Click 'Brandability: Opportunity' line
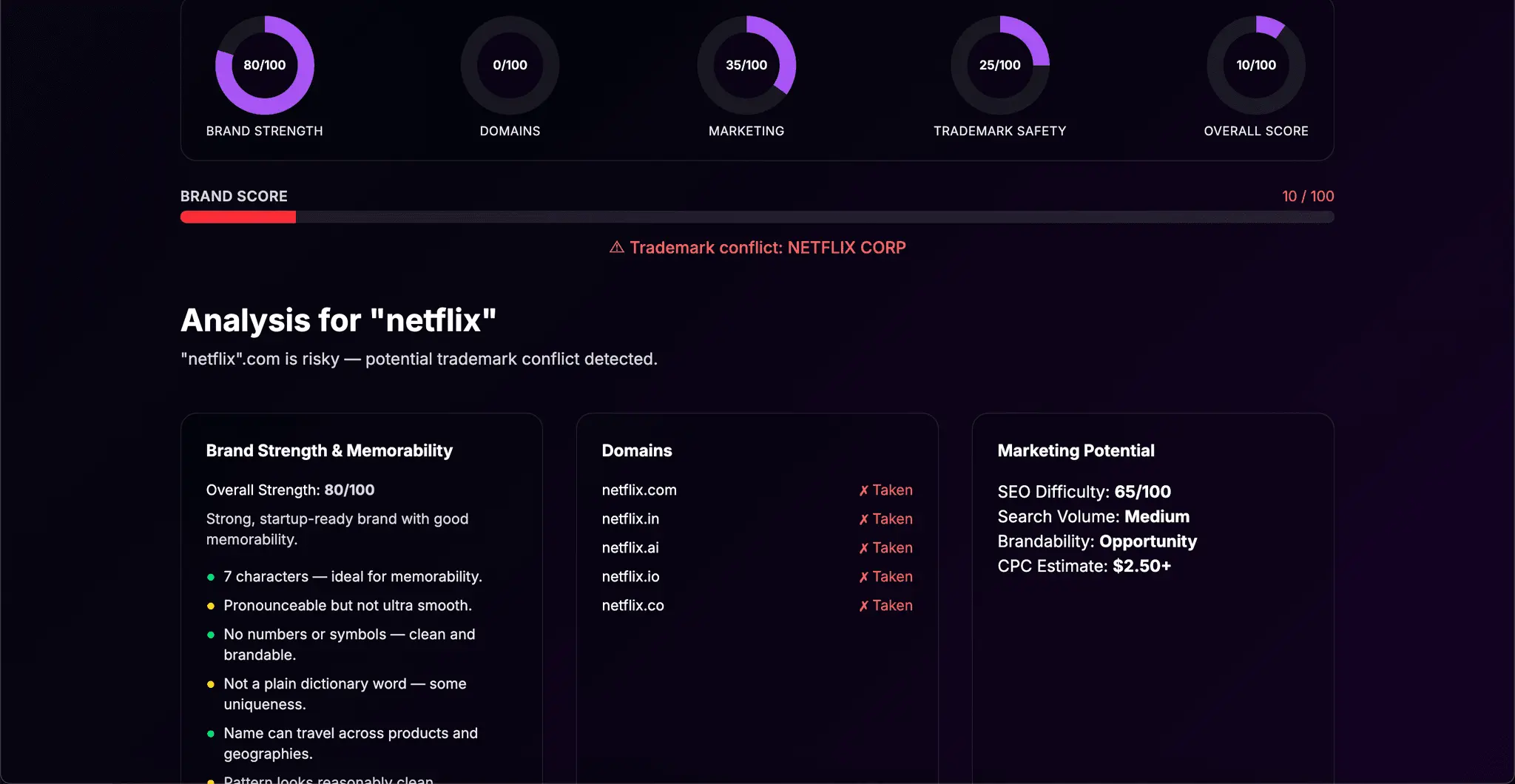The image size is (1515, 784). point(1097,541)
